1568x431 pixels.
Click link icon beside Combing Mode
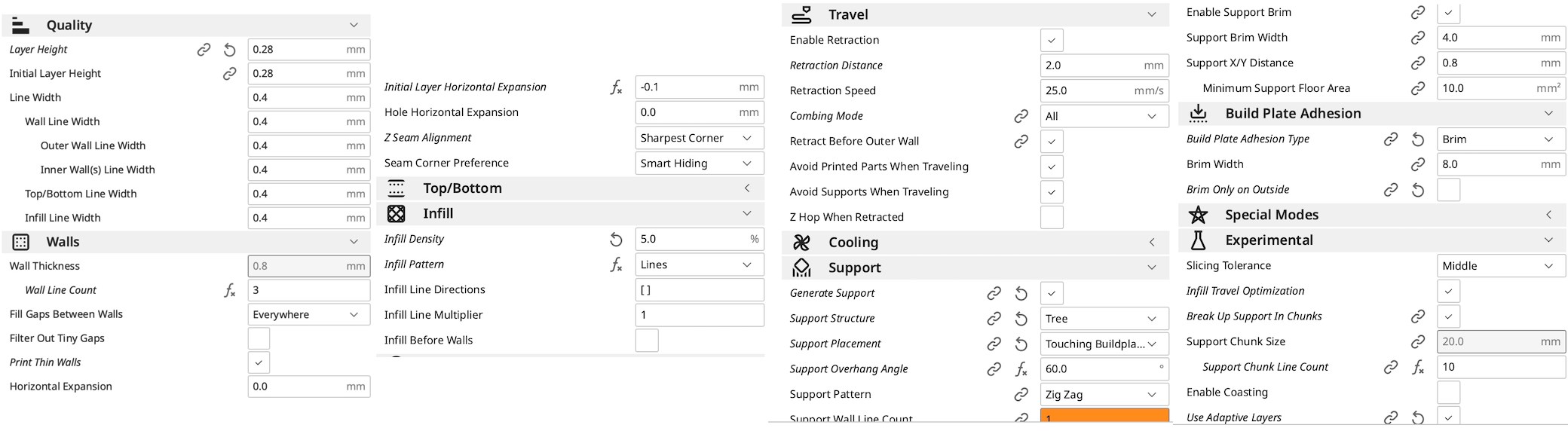(1021, 116)
